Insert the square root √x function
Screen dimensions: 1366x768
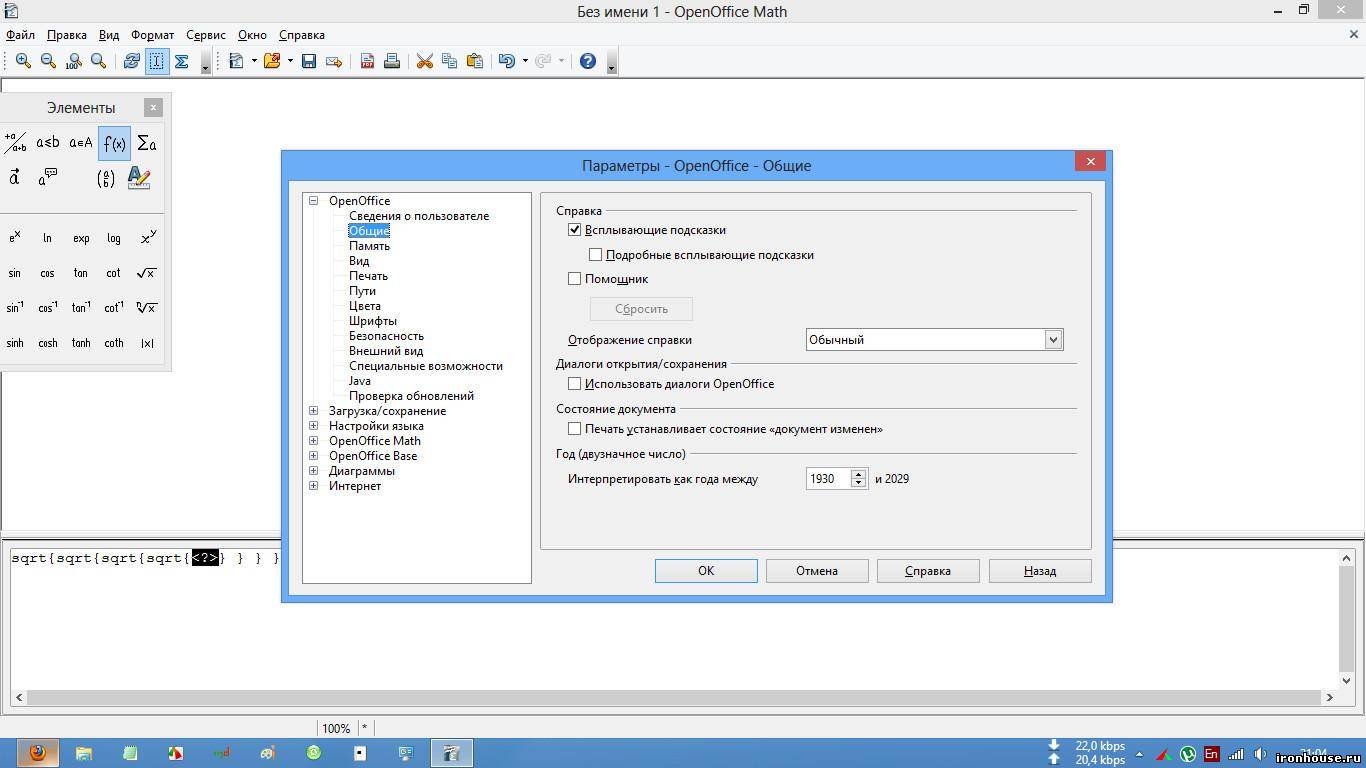pos(147,273)
